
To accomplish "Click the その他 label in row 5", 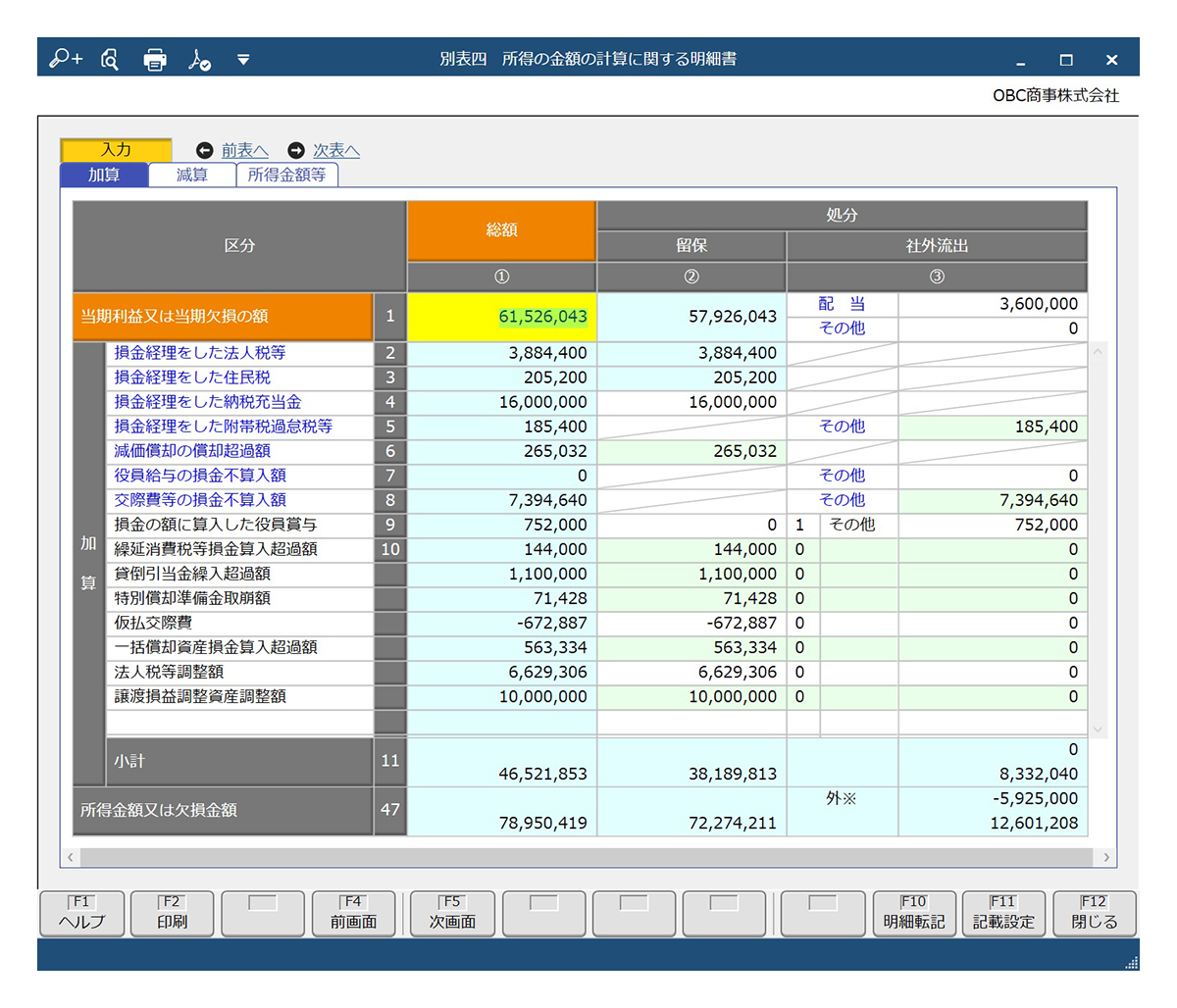I will (843, 427).
